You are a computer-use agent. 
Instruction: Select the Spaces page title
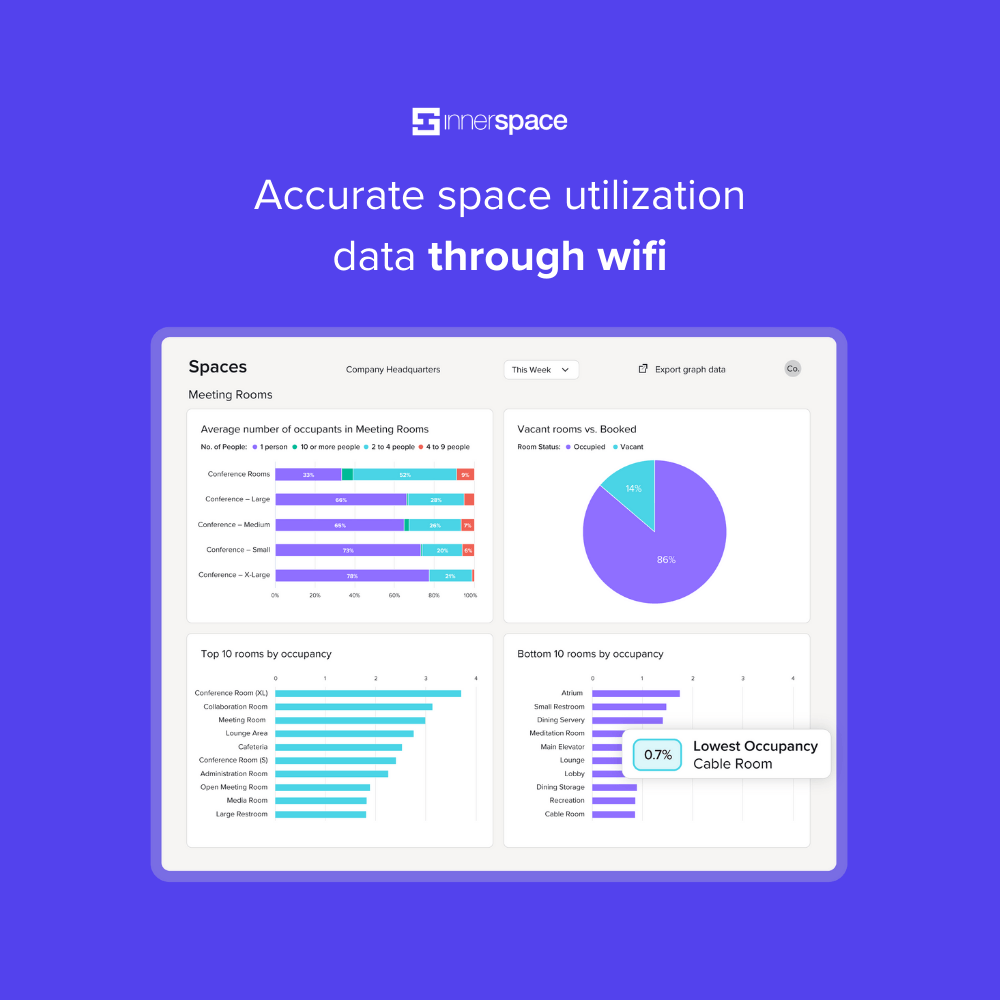[x=217, y=366]
